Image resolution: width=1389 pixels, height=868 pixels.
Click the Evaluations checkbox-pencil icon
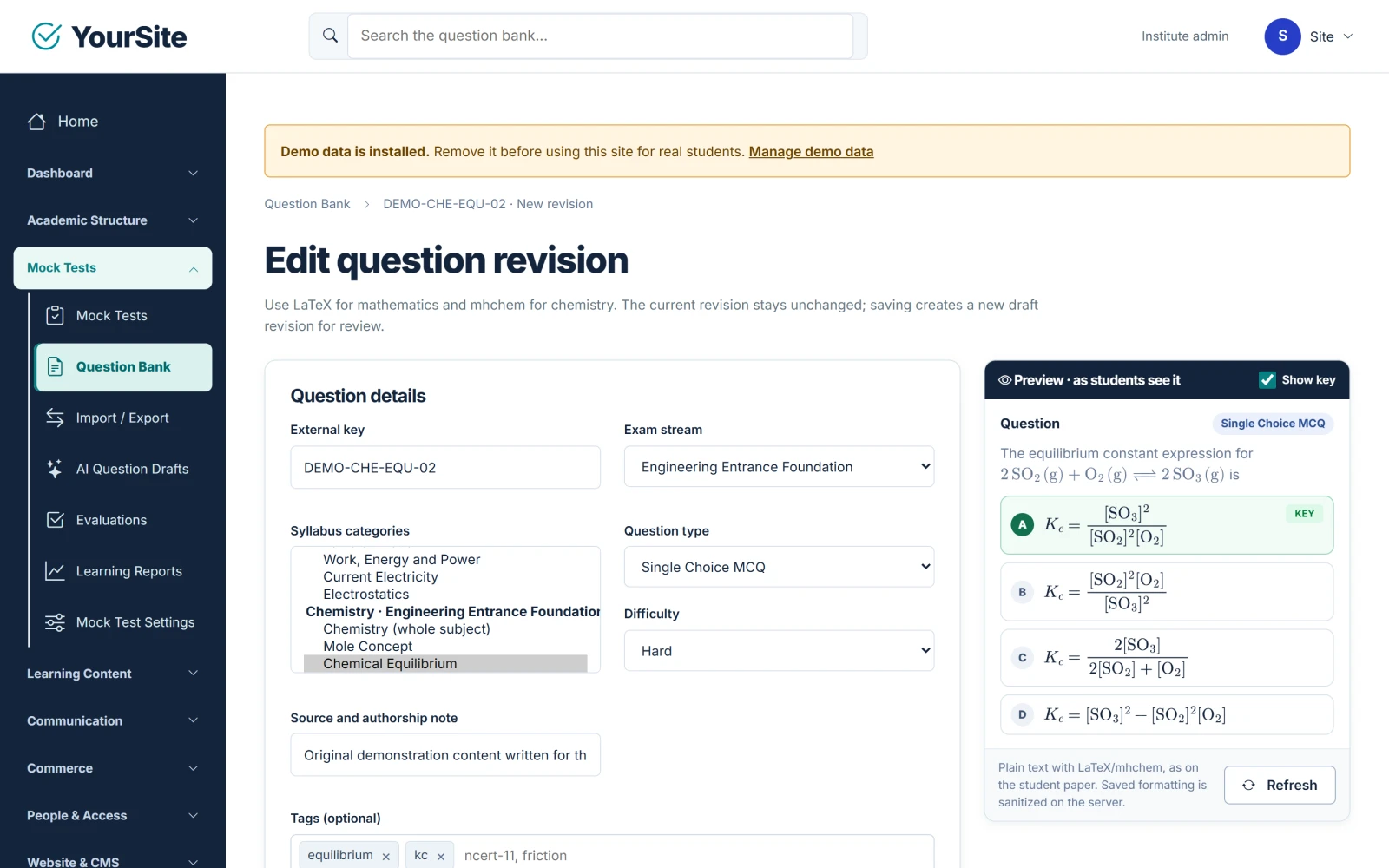click(55, 520)
